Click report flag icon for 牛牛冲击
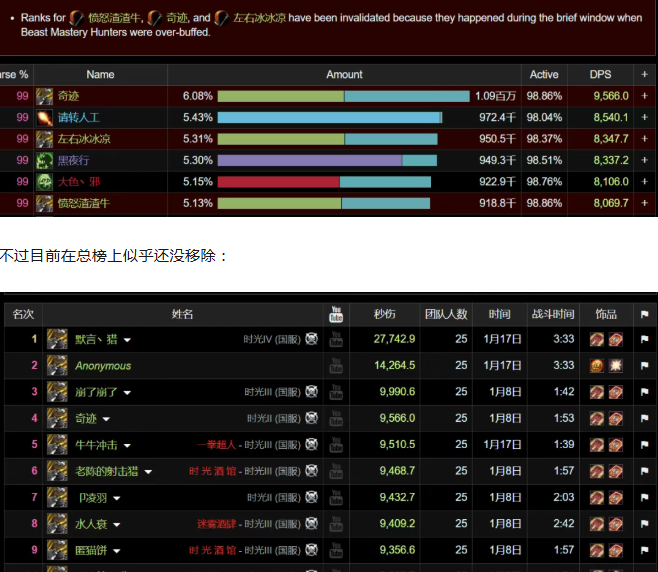 (644, 444)
